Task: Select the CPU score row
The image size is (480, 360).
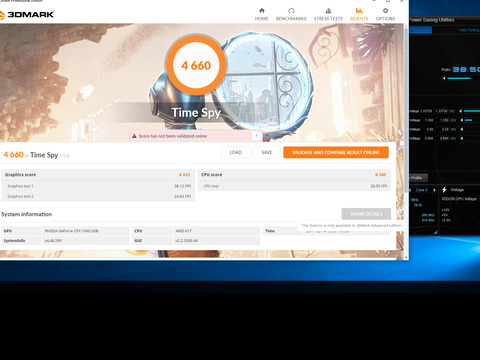Action: pyautogui.click(x=294, y=175)
